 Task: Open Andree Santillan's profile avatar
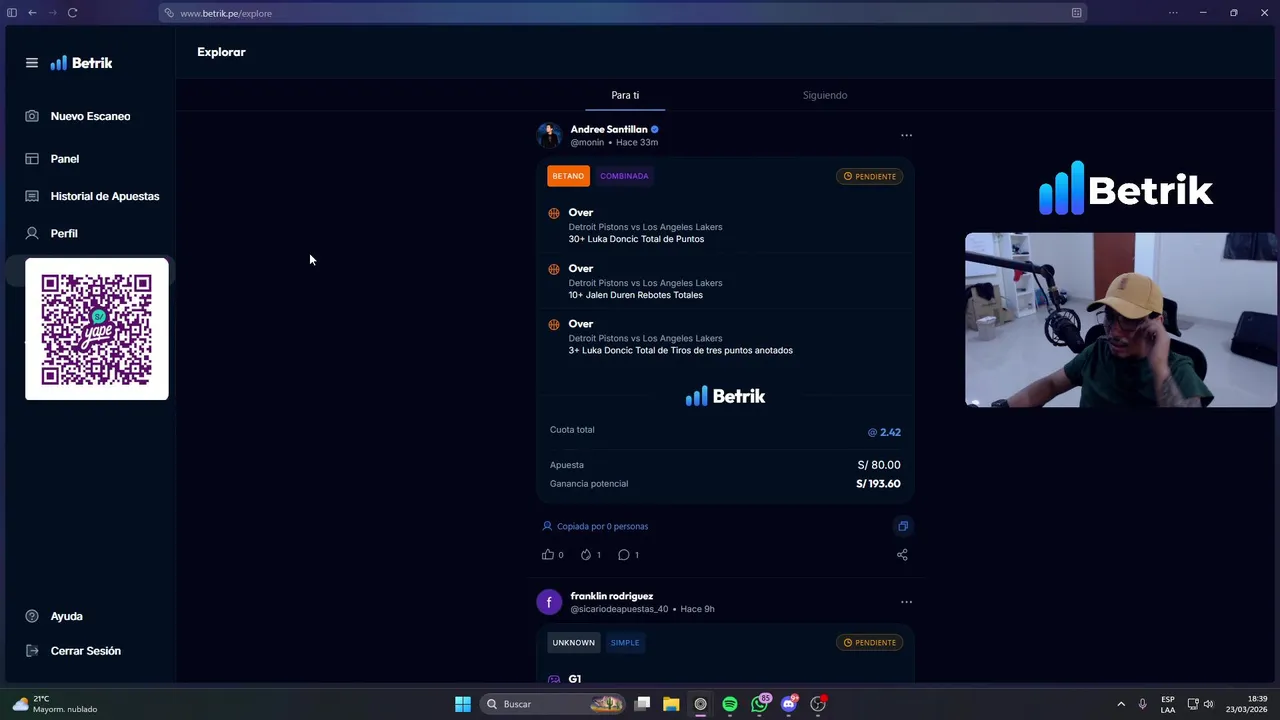click(x=549, y=135)
